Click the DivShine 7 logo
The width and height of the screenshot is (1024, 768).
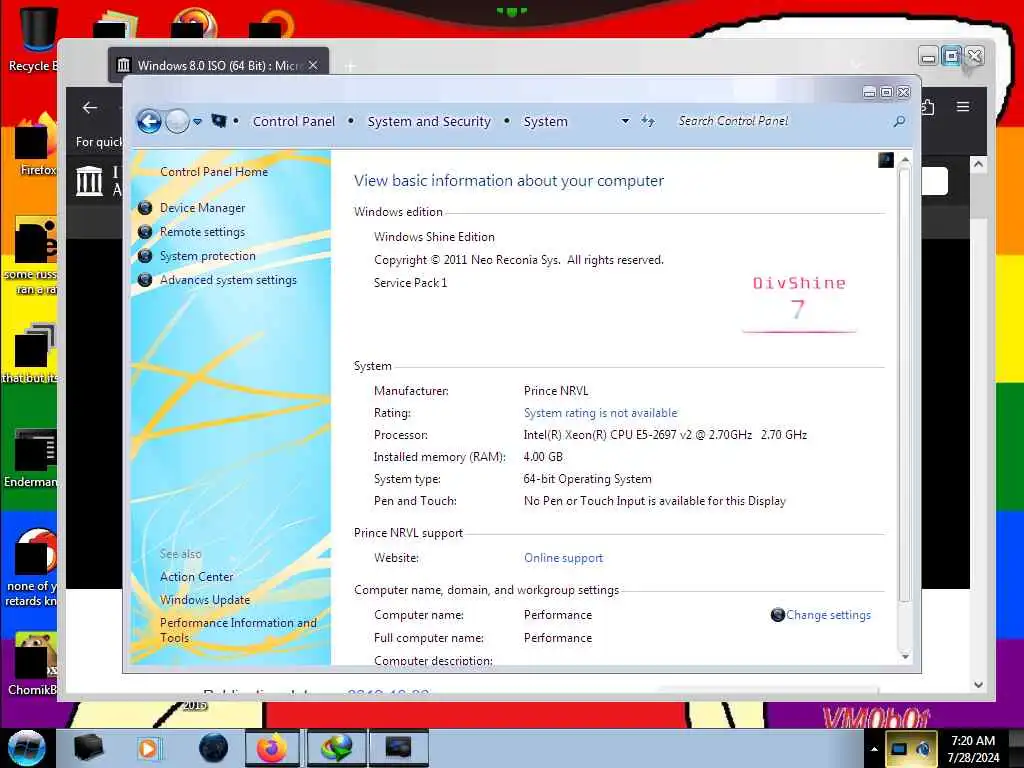[x=799, y=304]
